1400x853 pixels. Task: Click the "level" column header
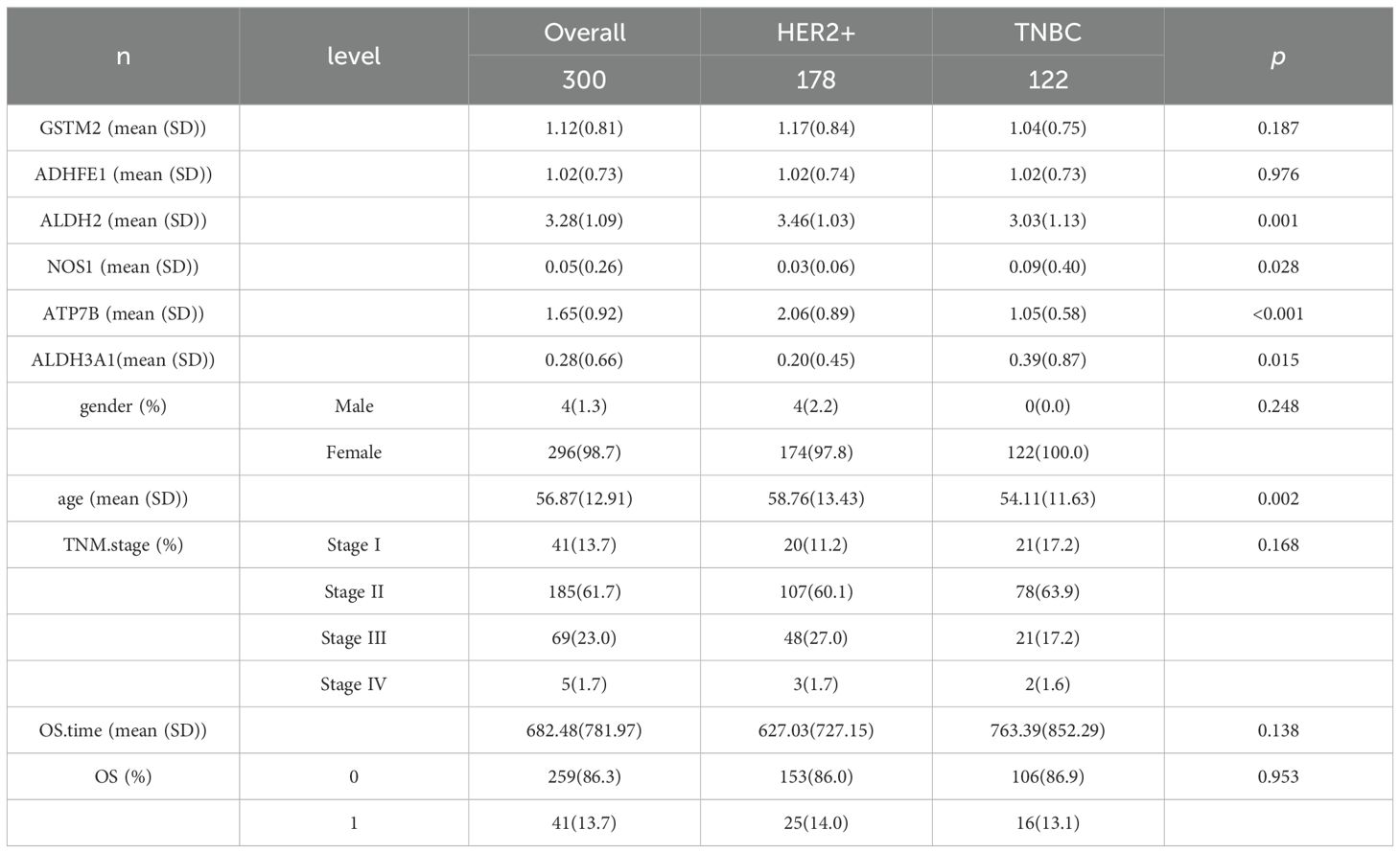[x=354, y=57]
